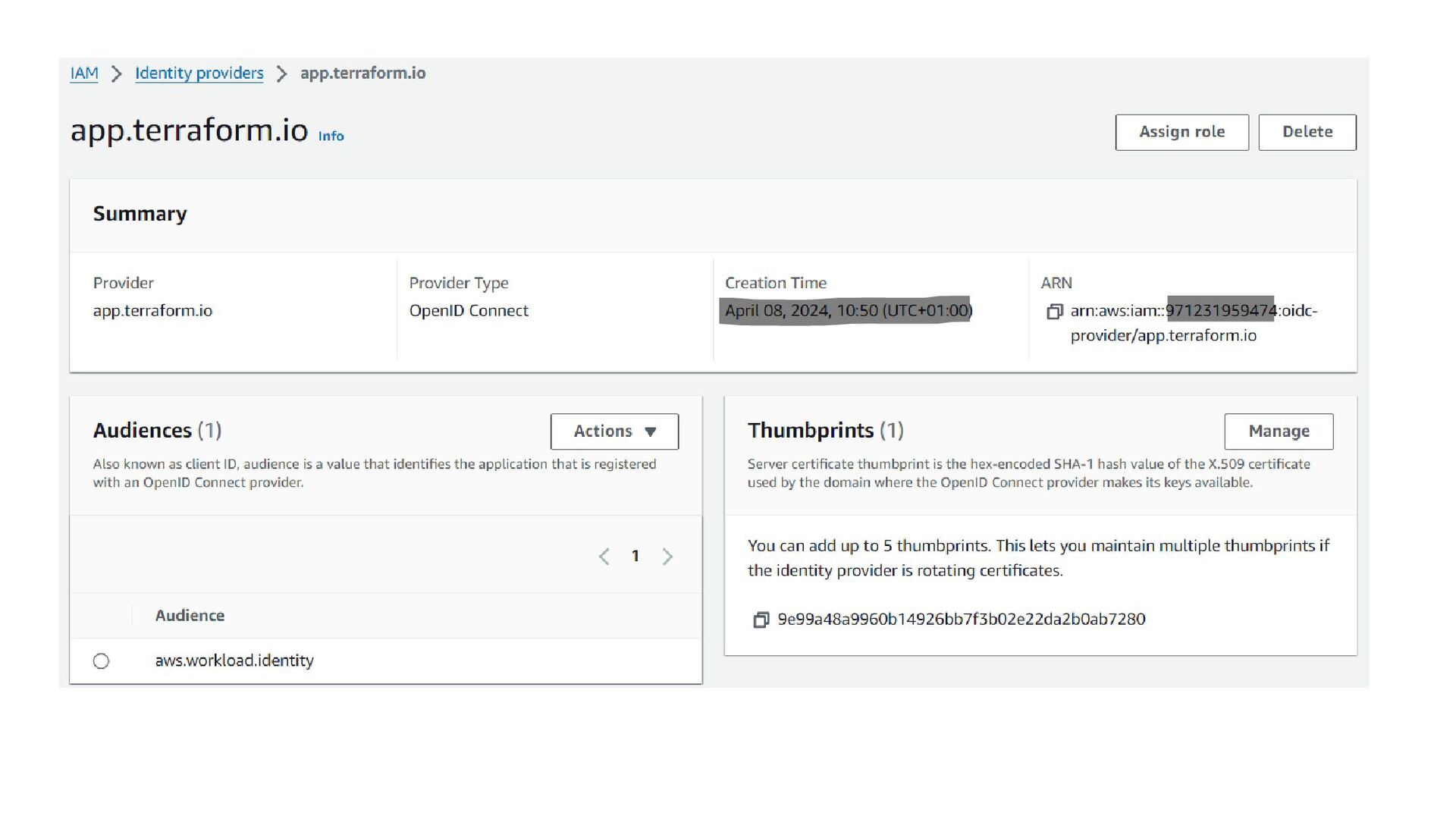Click the Manage thumbprints button
Image resolution: width=1456 pixels, height=819 pixels.
(1279, 431)
